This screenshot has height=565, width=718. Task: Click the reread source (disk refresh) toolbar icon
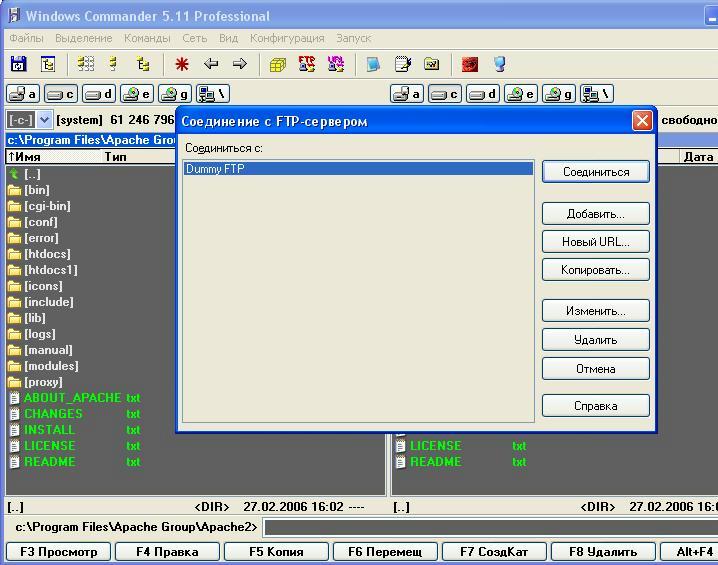[19, 64]
